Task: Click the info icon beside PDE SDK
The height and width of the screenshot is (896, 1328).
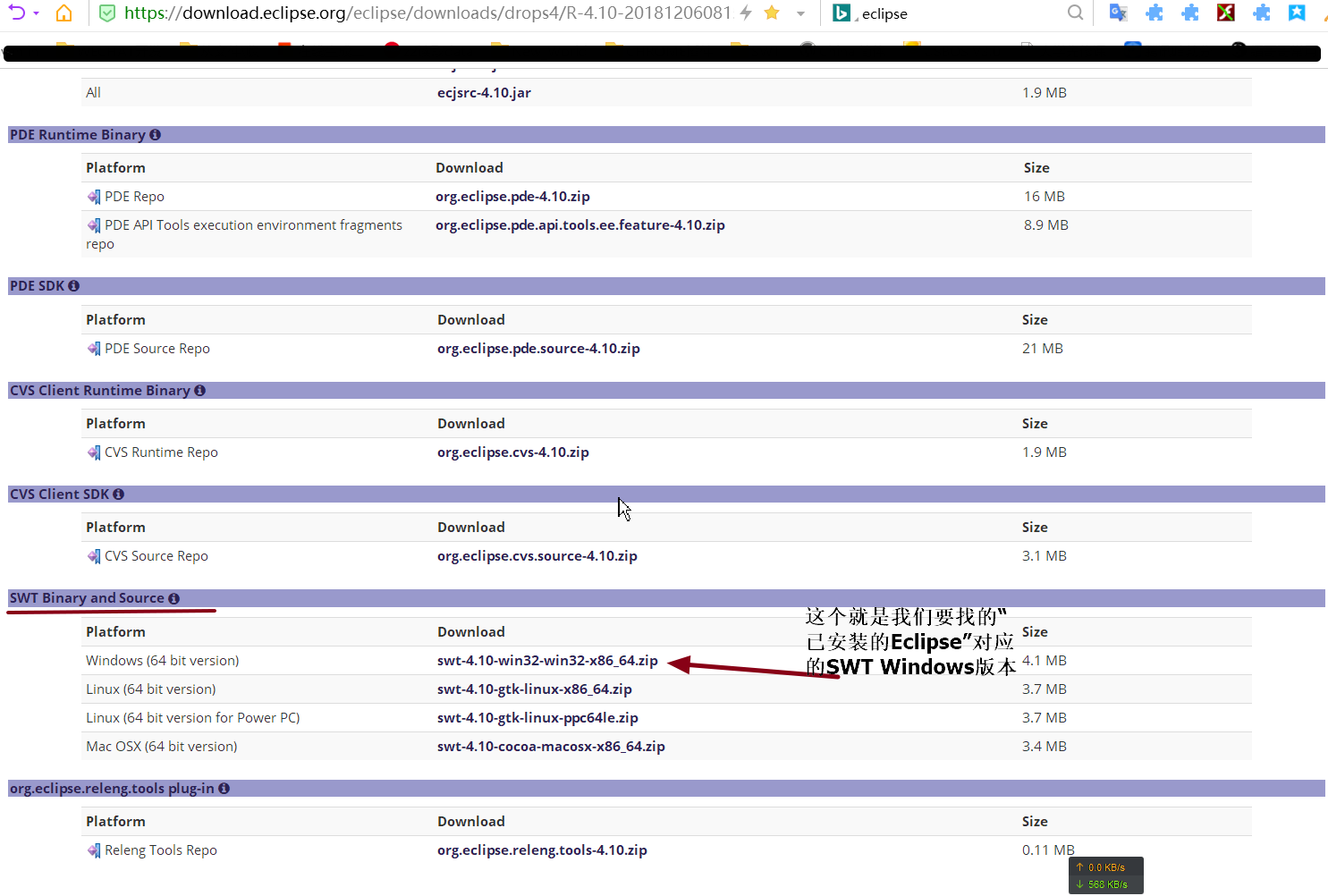Action: tap(74, 285)
